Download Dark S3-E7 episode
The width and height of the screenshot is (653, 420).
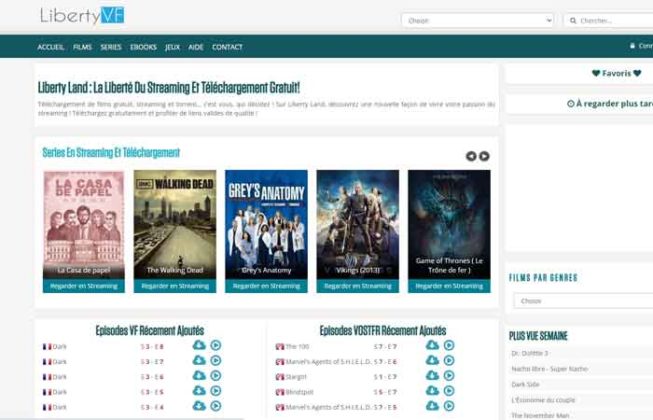coord(199,360)
